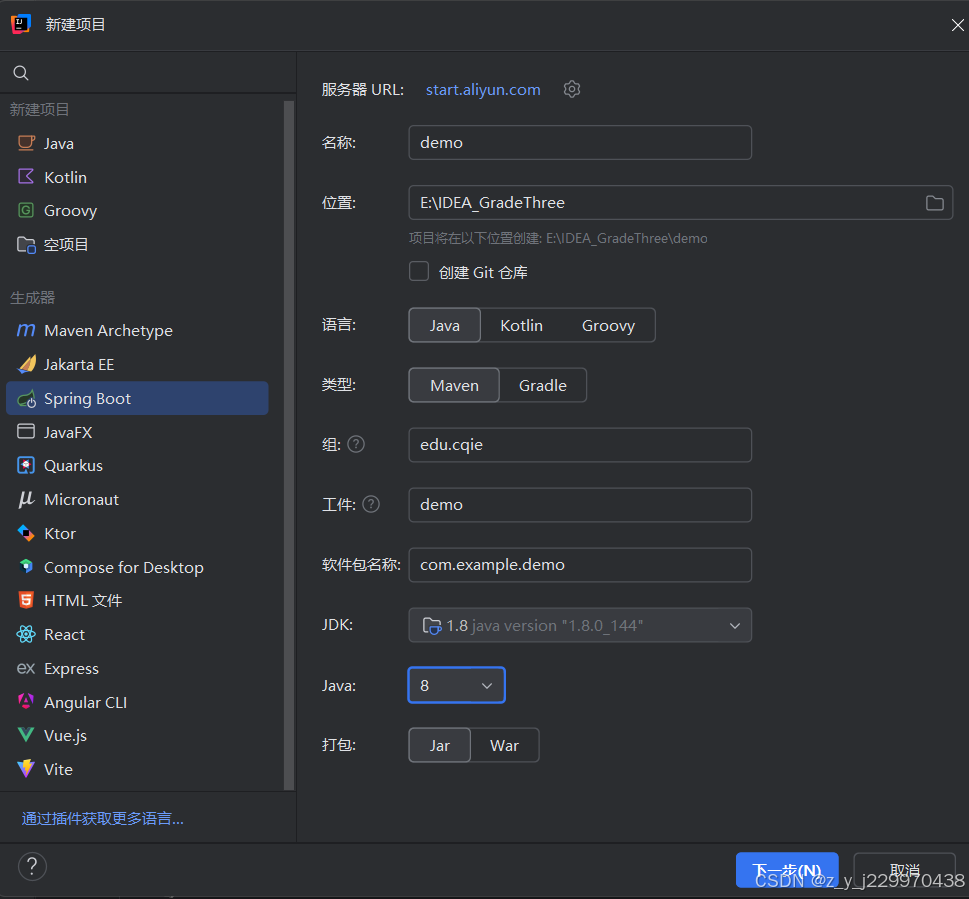Select the React generator

[63, 634]
